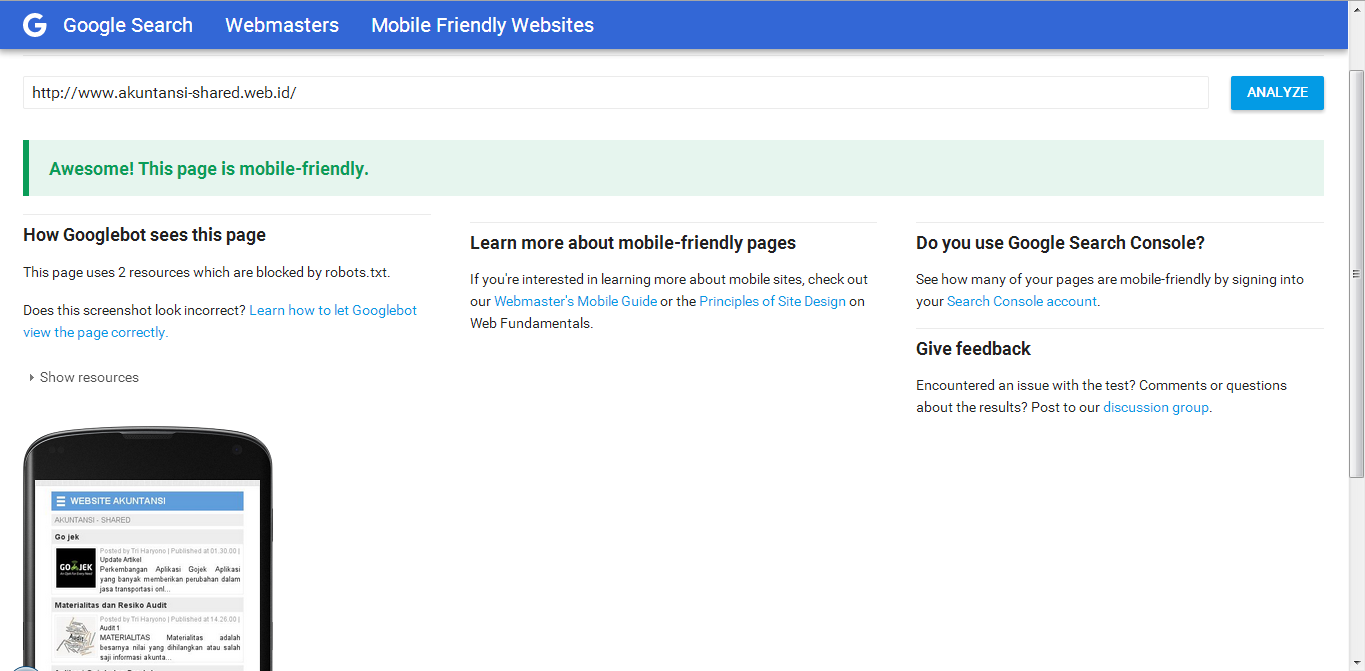Click Materialitas dan Resiko Audit heading
This screenshot has width=1365, height=671.
[111, 605]
